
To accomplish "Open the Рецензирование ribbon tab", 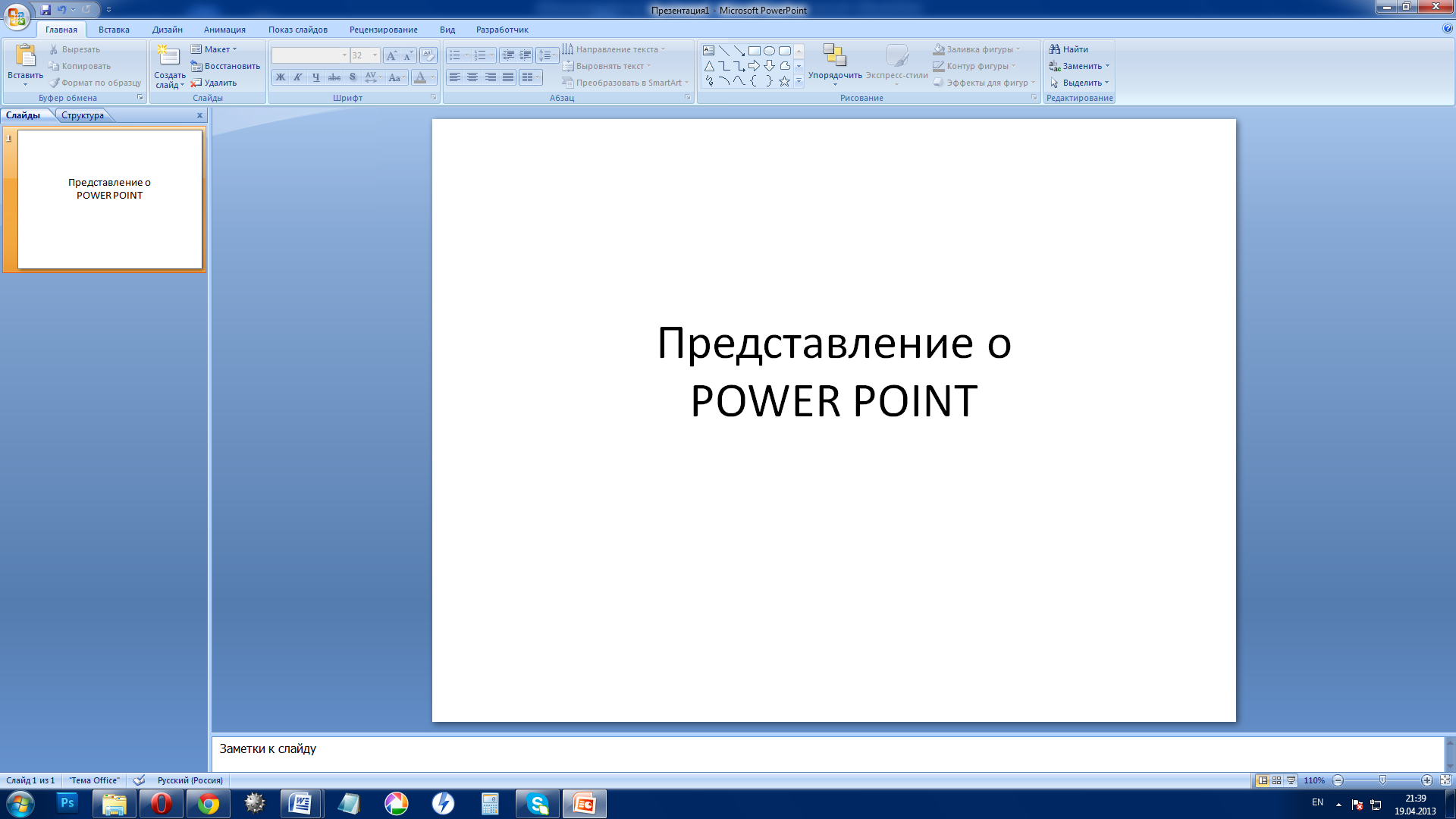I will tap(384, 30).
